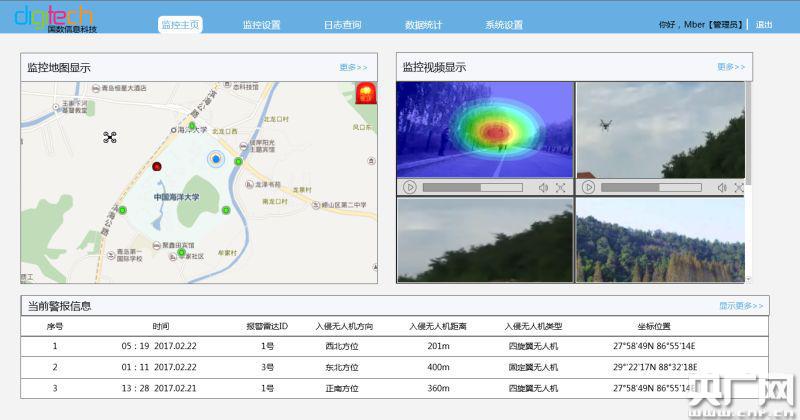Viewport: 800px width, 420px height.
Task: Switch to the 日志查询 tab
Action: point(343,25)
